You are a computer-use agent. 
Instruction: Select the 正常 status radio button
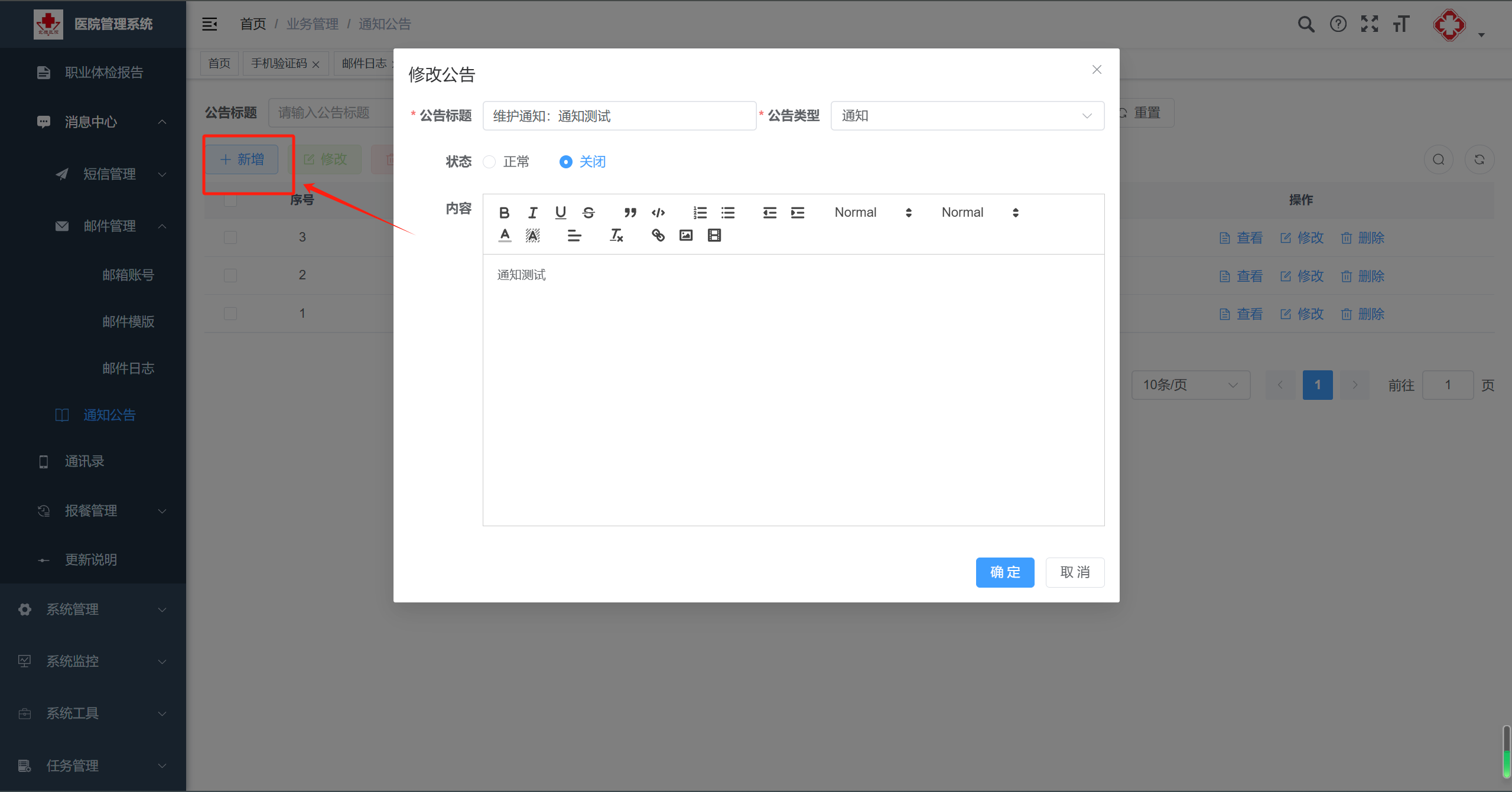tap(489, 162)
